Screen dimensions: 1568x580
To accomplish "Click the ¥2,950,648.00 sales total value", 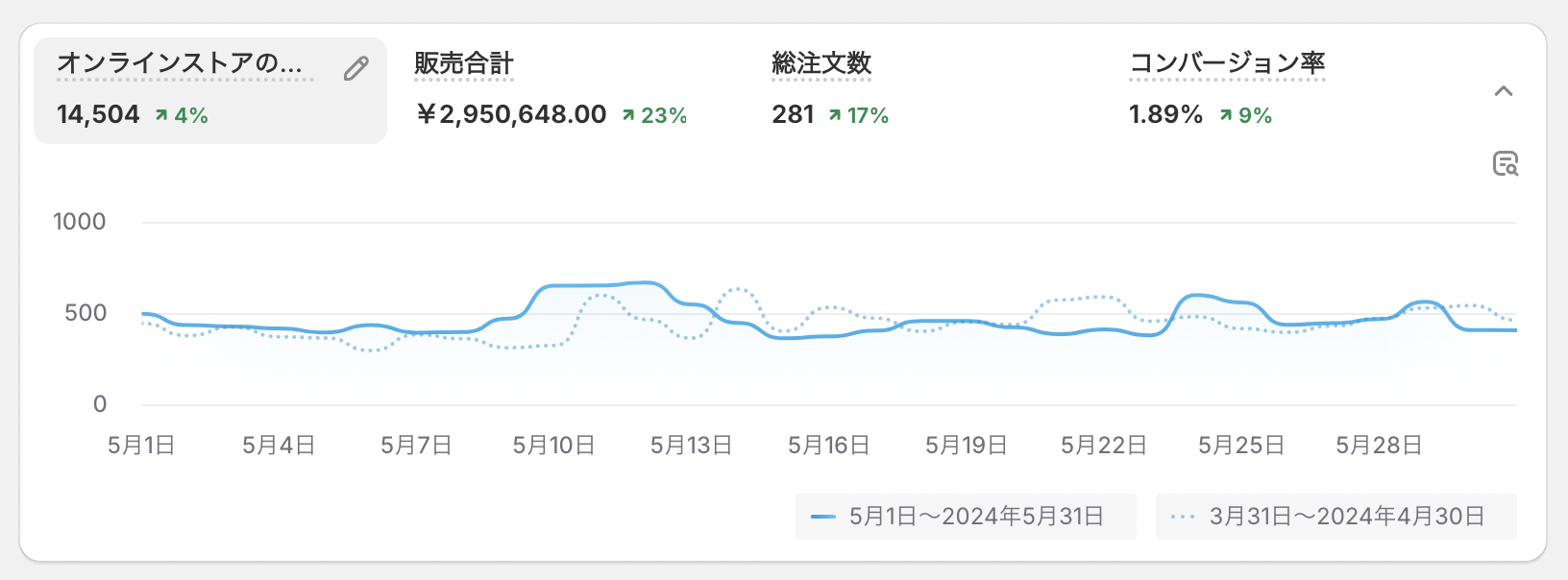I will 511,115.
